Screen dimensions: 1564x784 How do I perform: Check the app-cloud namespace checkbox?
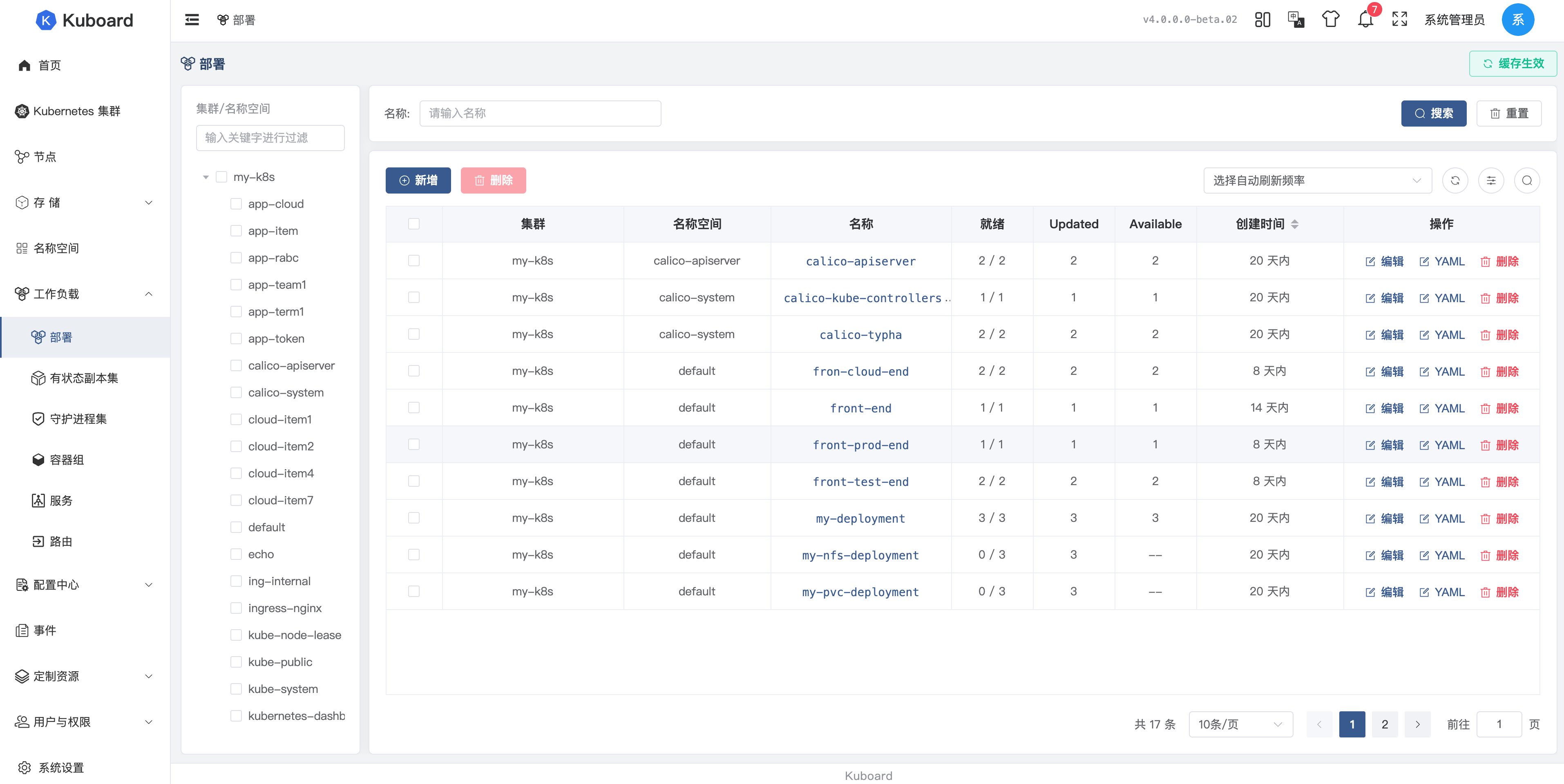click(236, 204)
